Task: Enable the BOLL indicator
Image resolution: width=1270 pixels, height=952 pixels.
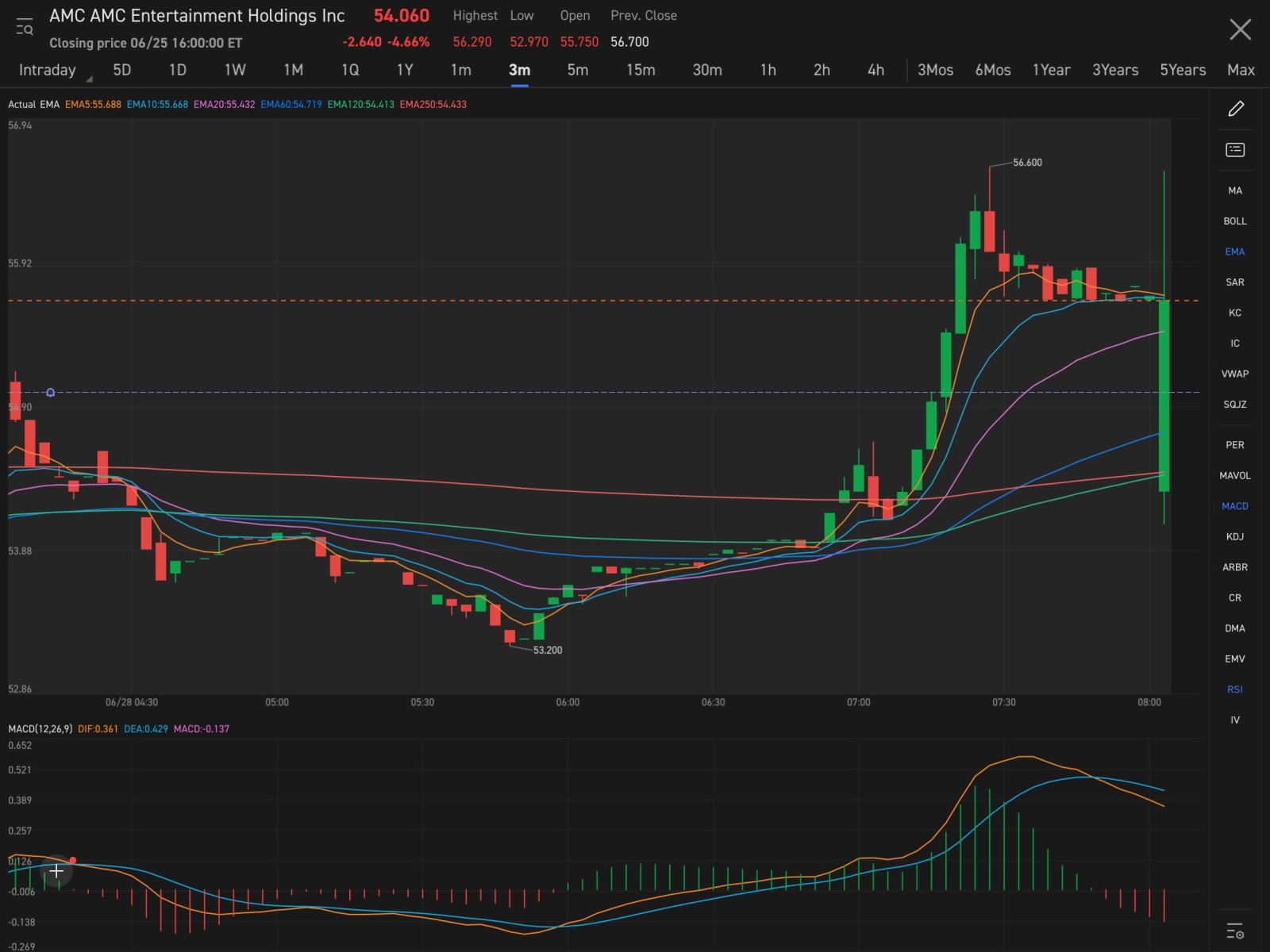Action: (x=1235, y=221)
